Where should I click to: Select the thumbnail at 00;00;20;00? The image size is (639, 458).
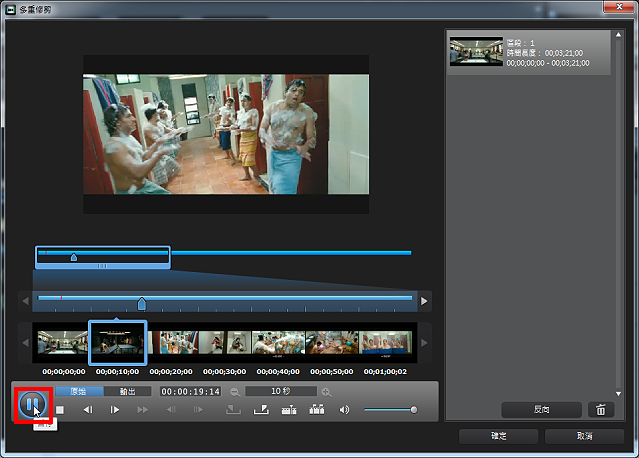[x=173, y=342]
